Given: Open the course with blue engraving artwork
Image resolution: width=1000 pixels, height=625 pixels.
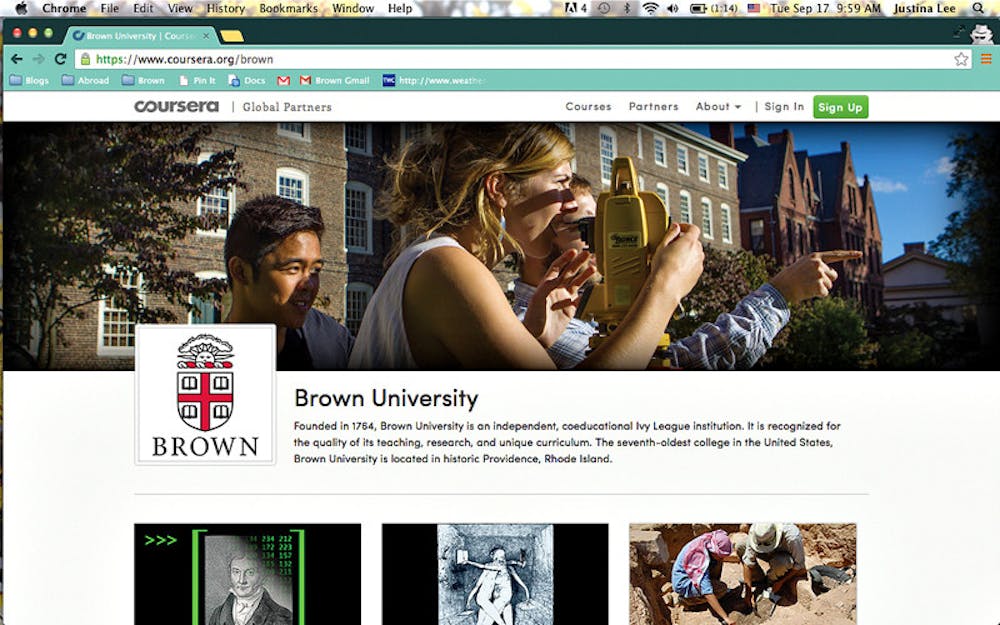Looking at the screenshot, I should 495,574.
